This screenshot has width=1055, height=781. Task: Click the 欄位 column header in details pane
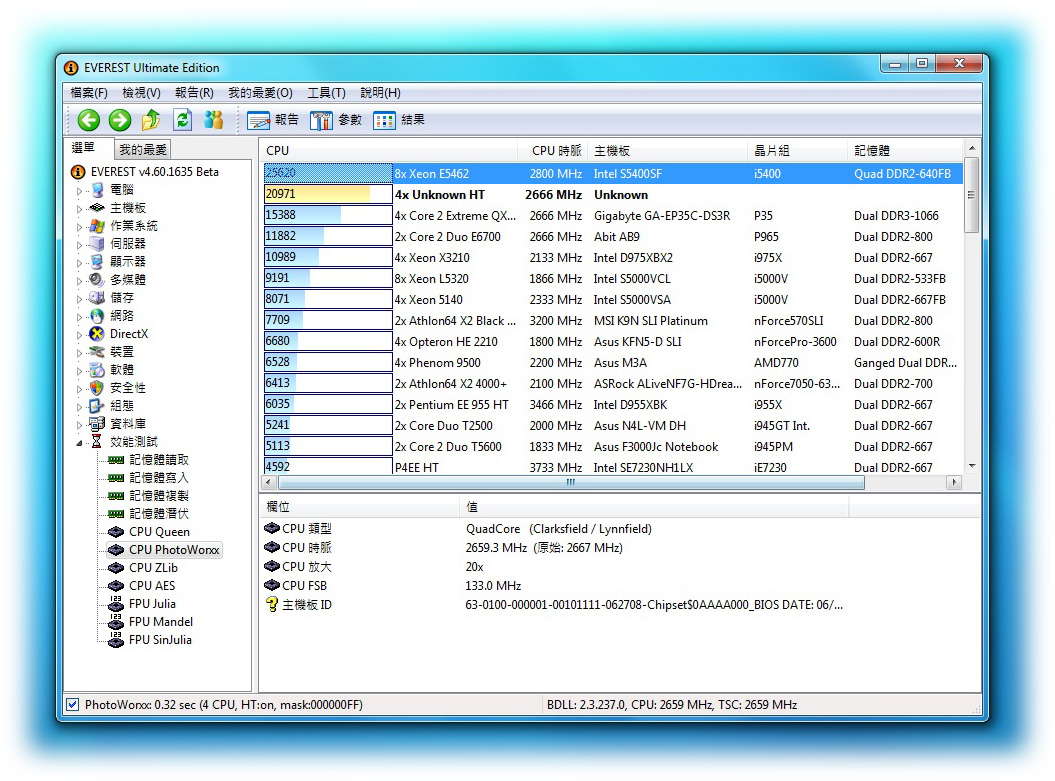pos(360,507)
